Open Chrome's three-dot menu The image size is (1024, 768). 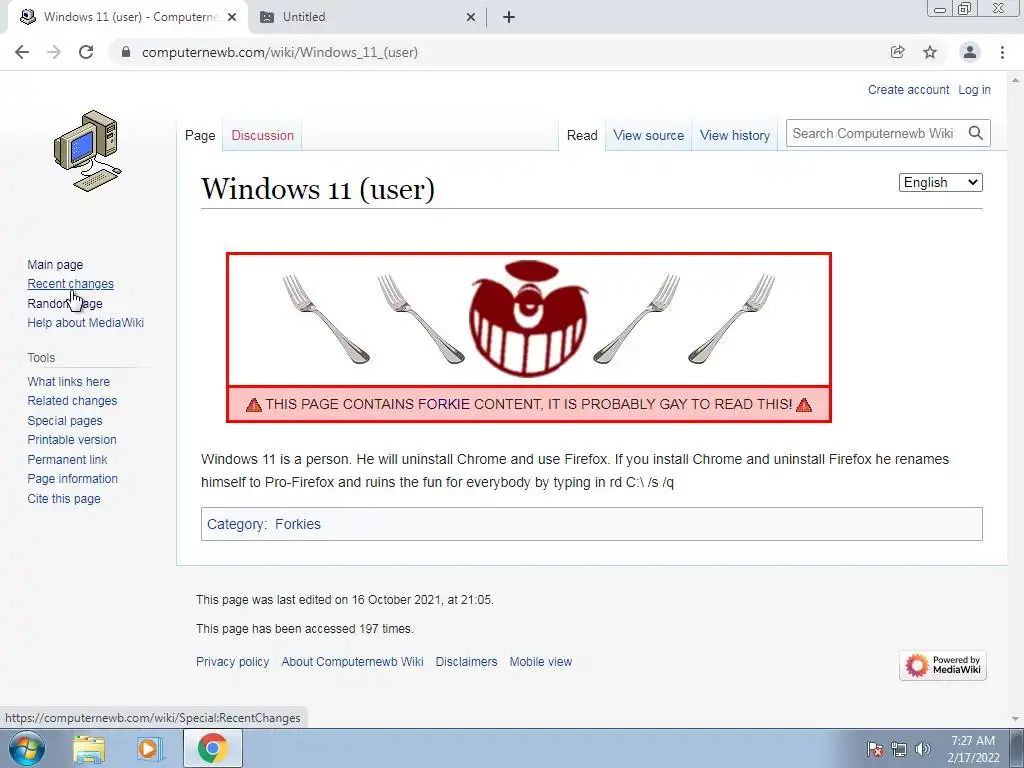1002,52
